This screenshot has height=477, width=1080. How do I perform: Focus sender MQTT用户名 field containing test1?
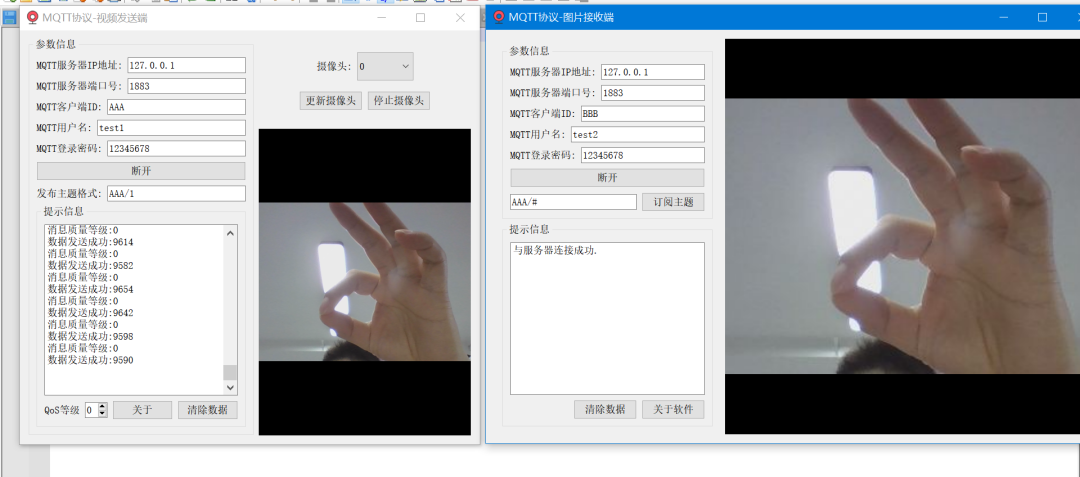coord(171,127)
